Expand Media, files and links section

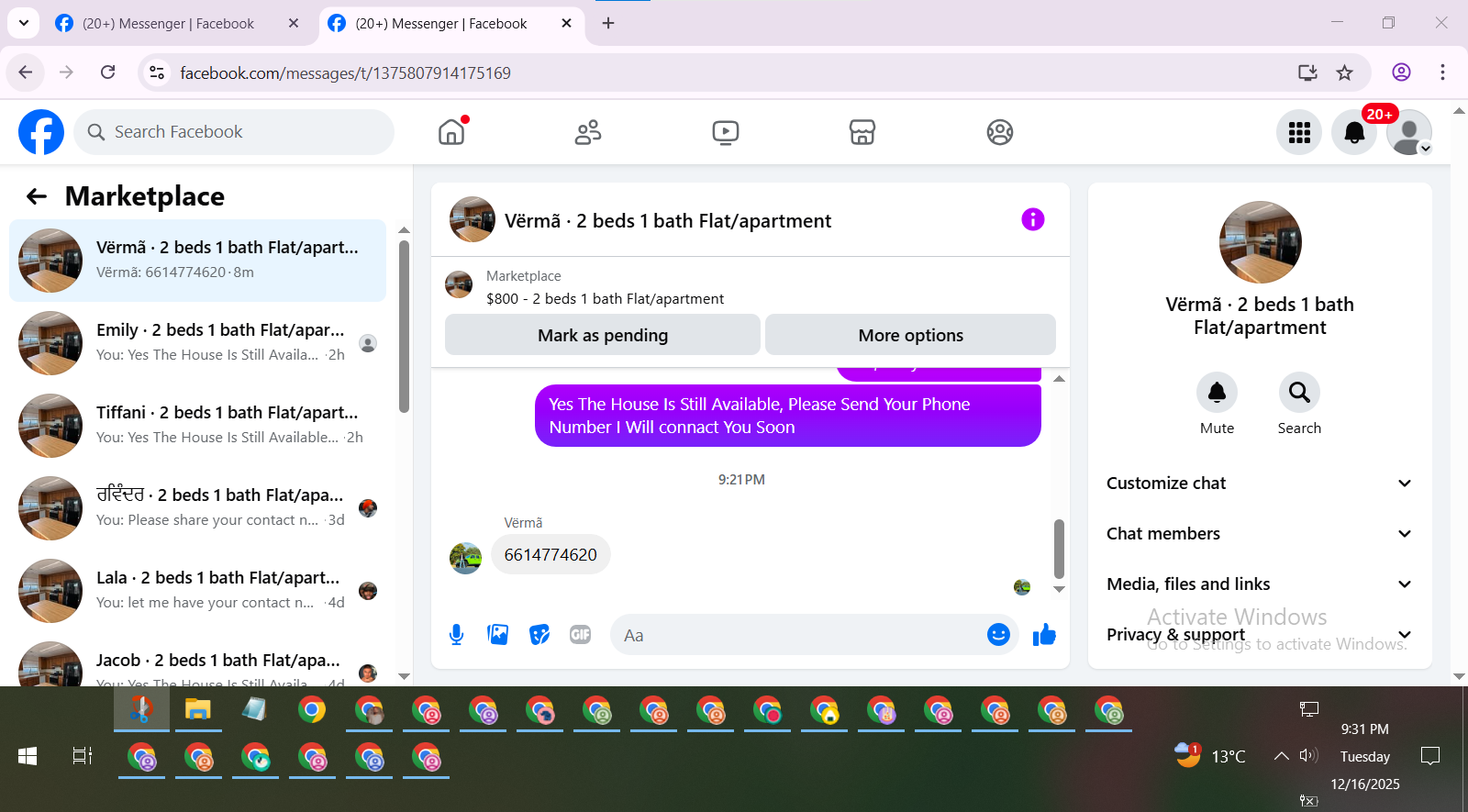pyautogui.click(x=1260, y=584)
